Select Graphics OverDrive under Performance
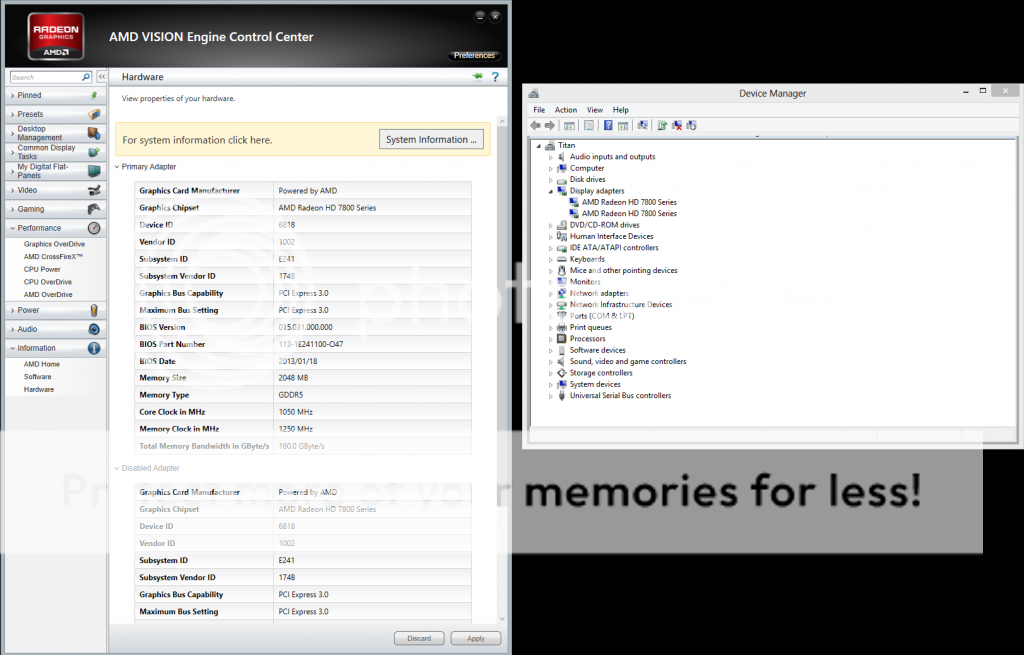1024x655 pixels. pos(54,244)
